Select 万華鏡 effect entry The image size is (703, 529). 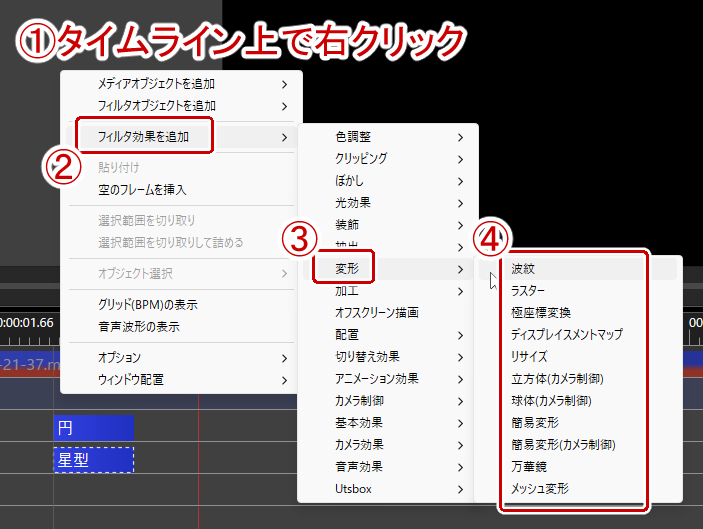[577, 467]
